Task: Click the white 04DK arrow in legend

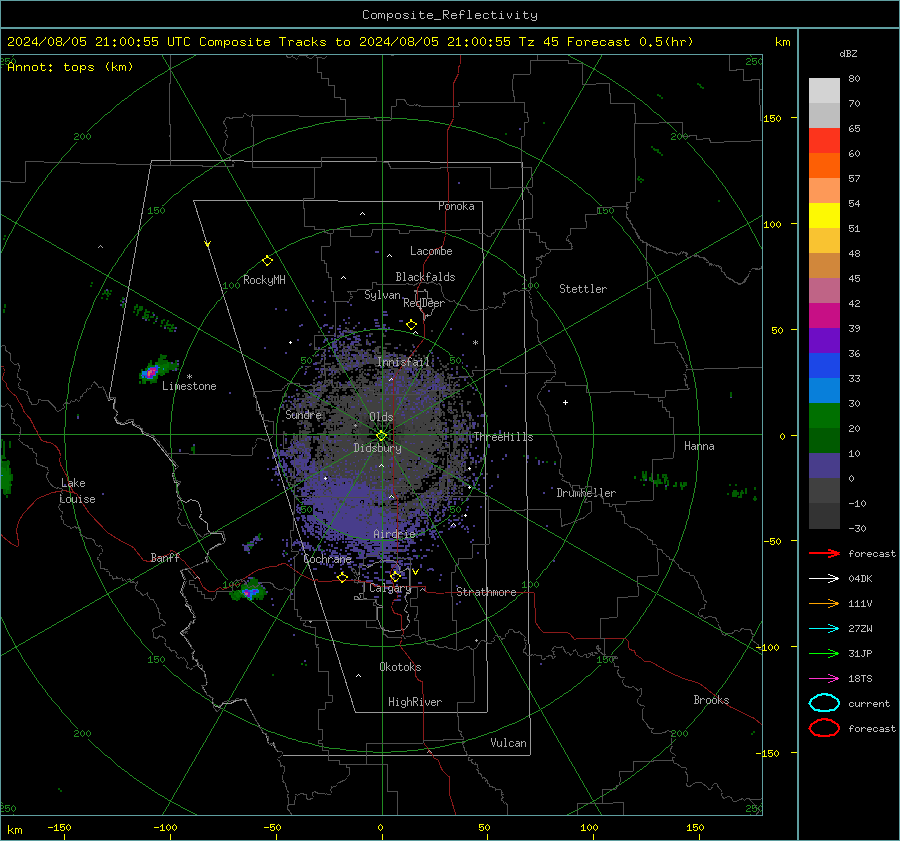Action: [x=824, y=578]
